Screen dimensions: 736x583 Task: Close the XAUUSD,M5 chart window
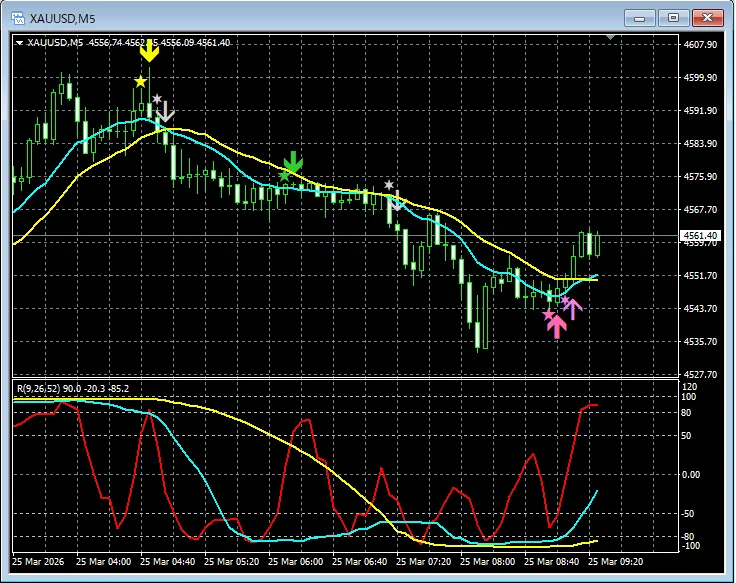(x=707, y=18)
